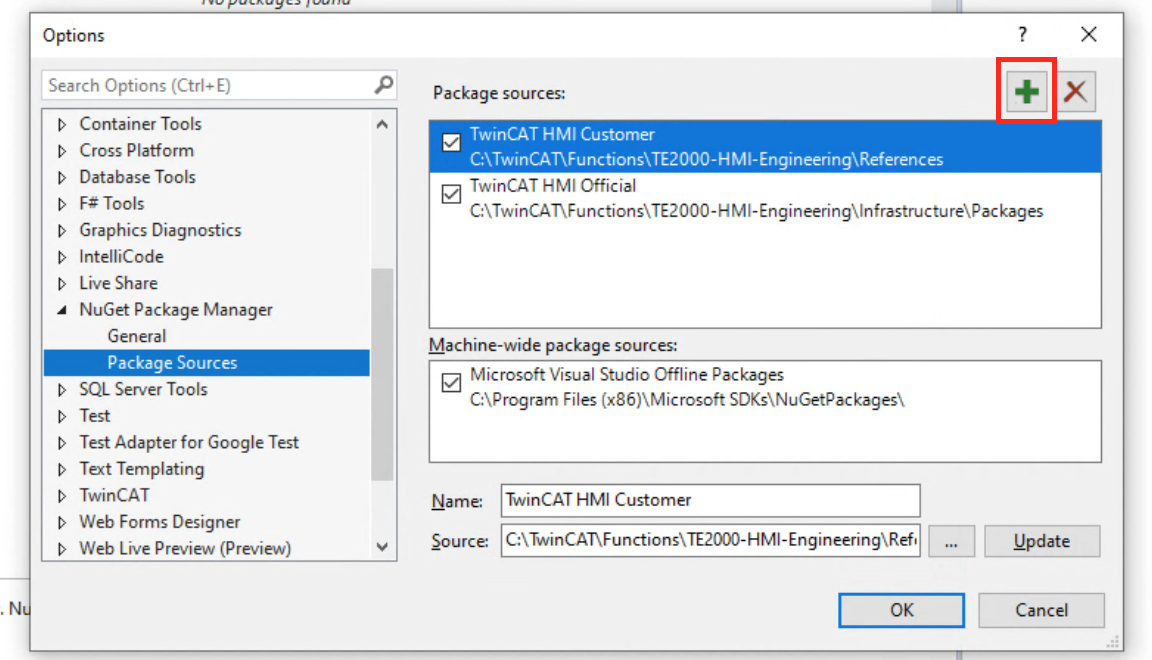
Task: Toggle TwinCAT HMI Official source checkbox
Action: [x=451, y=194]
